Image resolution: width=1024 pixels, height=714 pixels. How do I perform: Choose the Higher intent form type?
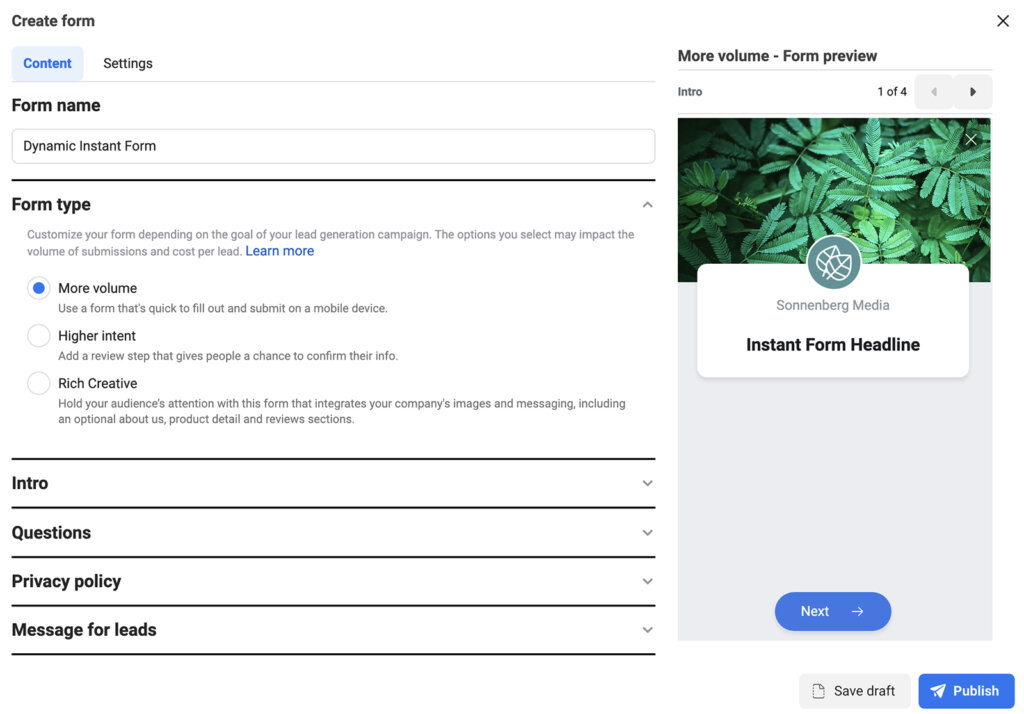pos(38,335)
